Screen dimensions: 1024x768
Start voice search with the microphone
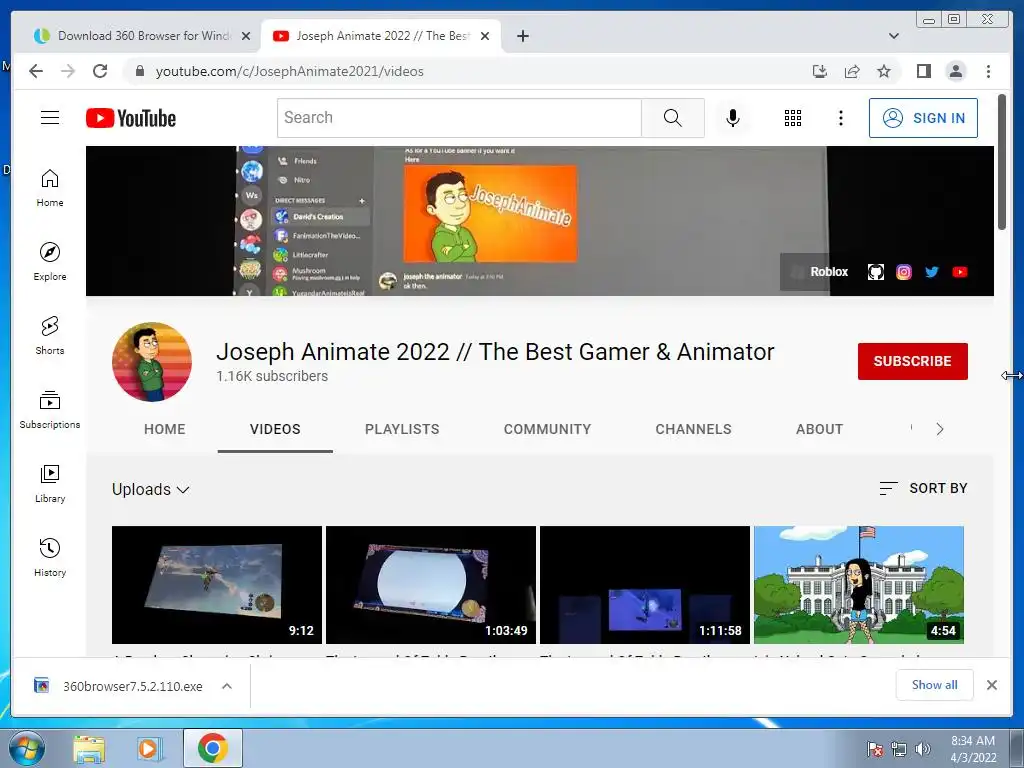[x=733, y=118]
